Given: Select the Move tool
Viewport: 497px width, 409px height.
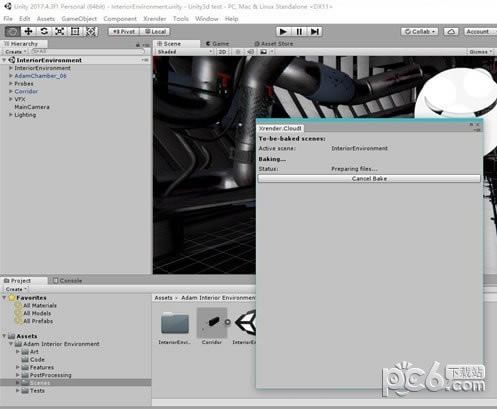Looking at the screenshot, I should [x=28, y=32].
